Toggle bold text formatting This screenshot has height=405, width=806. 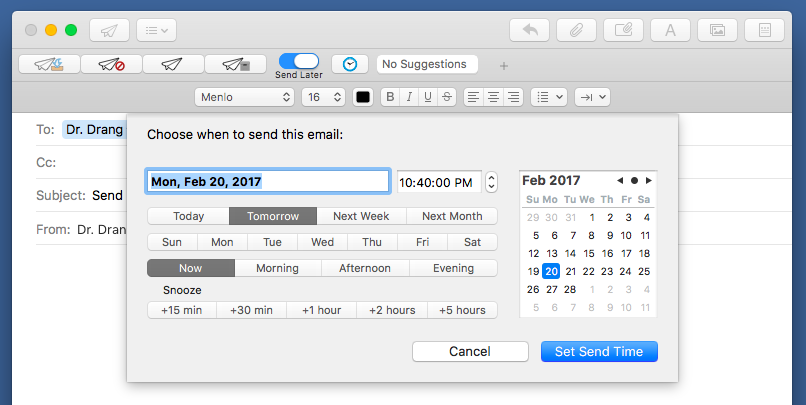390,97
